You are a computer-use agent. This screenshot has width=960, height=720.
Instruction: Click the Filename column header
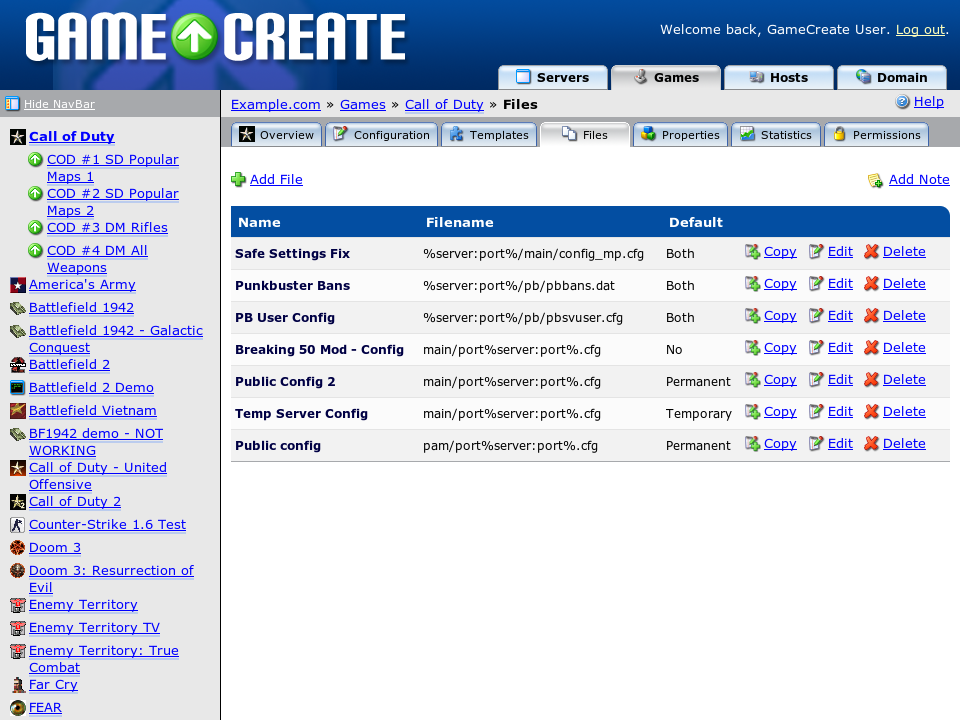(x=459, y=222)
